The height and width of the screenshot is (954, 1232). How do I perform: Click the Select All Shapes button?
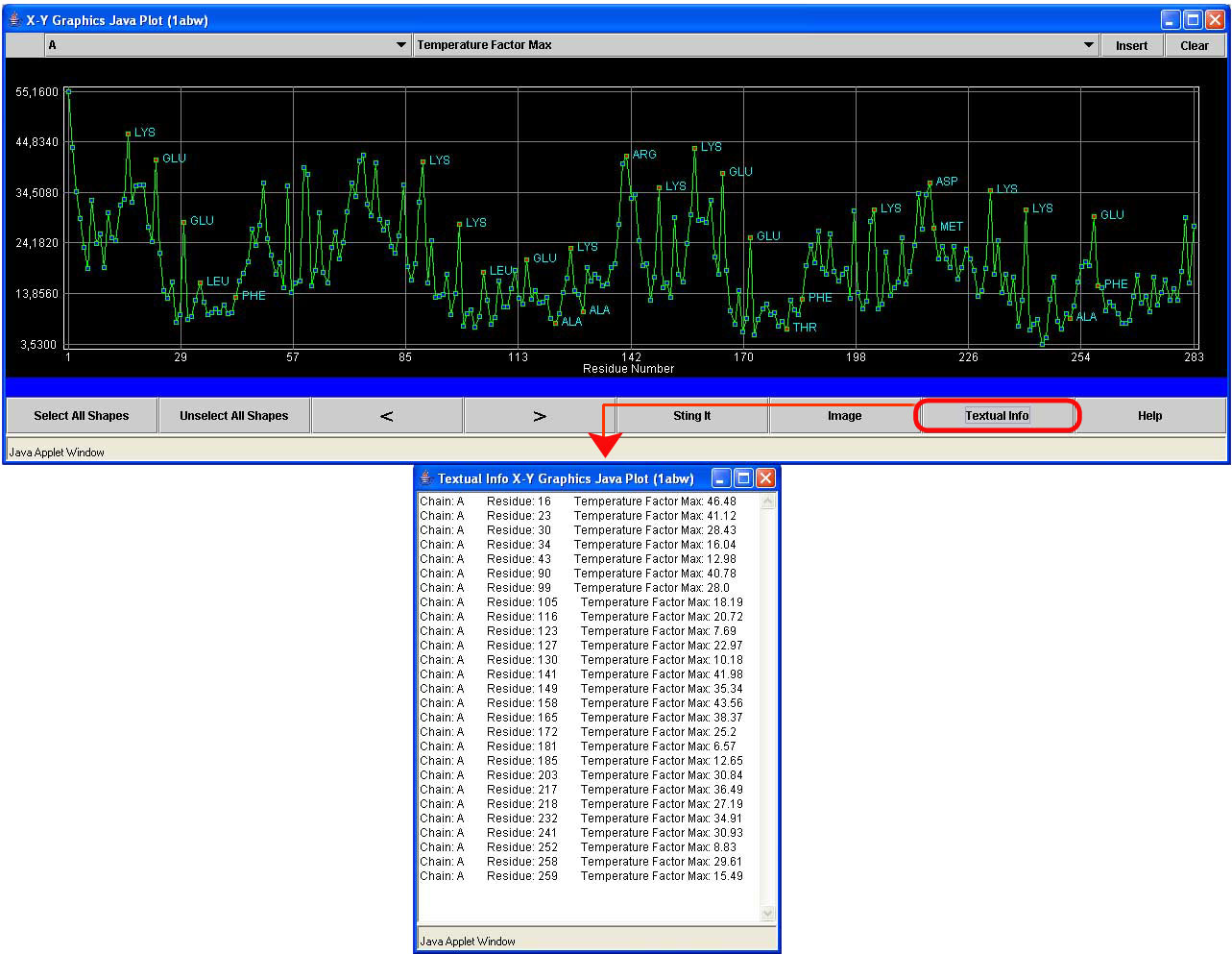(82, 416)
